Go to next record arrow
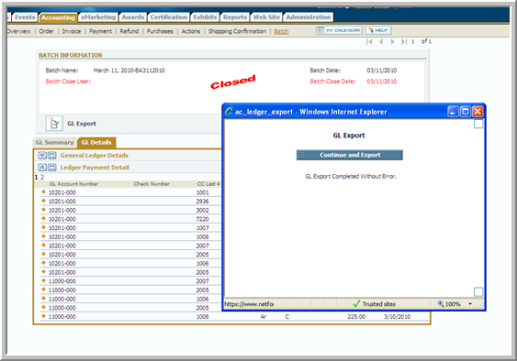 point(392,42)
